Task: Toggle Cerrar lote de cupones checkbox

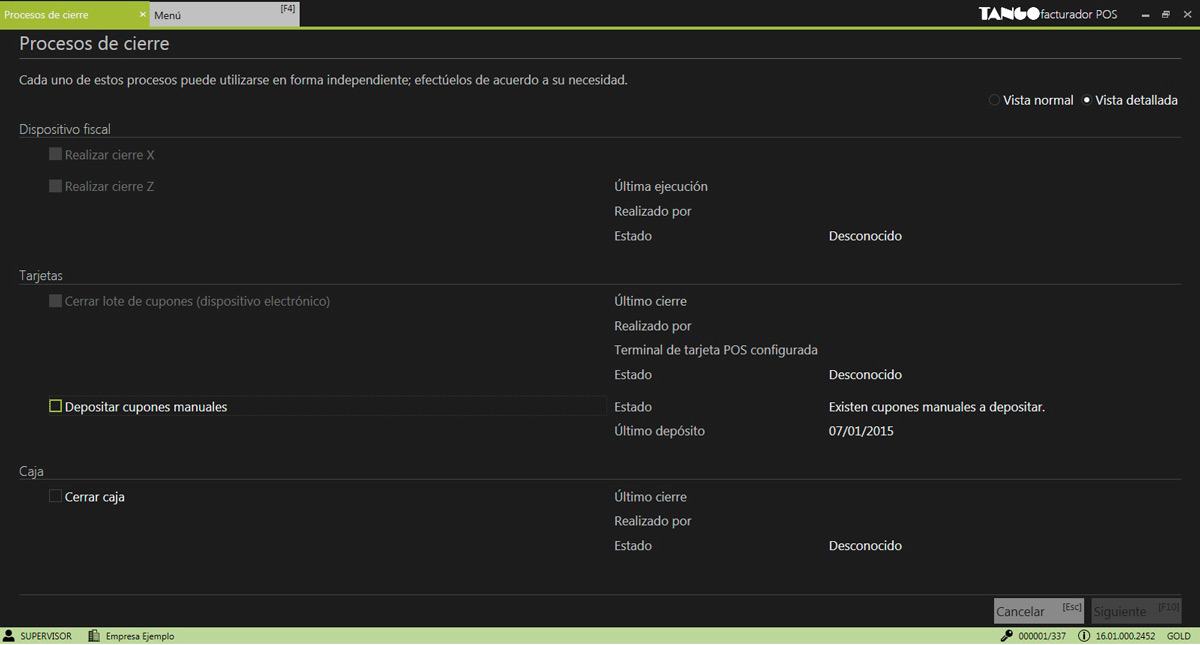Action: pyautogui.click(x=56, y=301)
